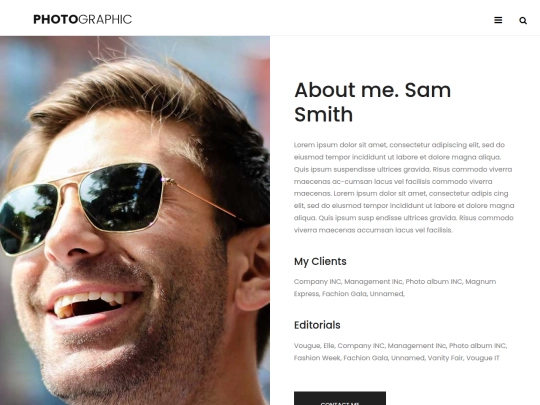Image resolution: width=540 pixels, height=405 pixels.
Task: Click the word Smith in the heading
Action: (x=323, y=114)
